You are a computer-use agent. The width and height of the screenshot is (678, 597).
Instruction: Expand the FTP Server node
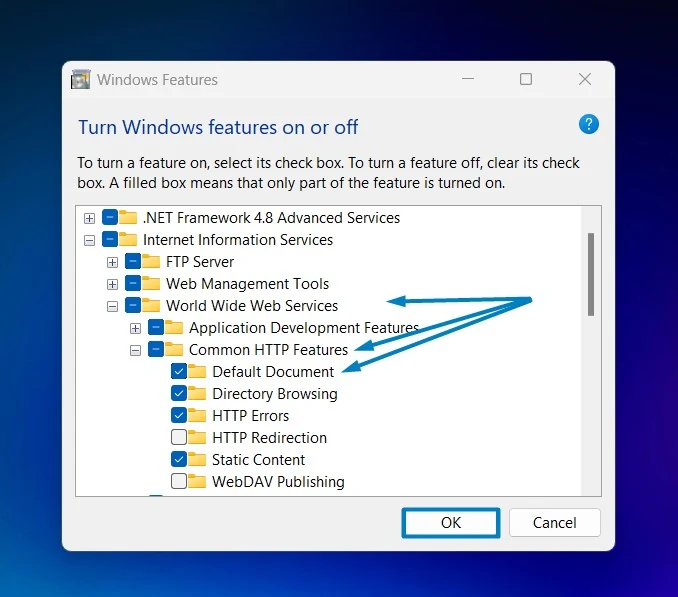click(112, 262)
